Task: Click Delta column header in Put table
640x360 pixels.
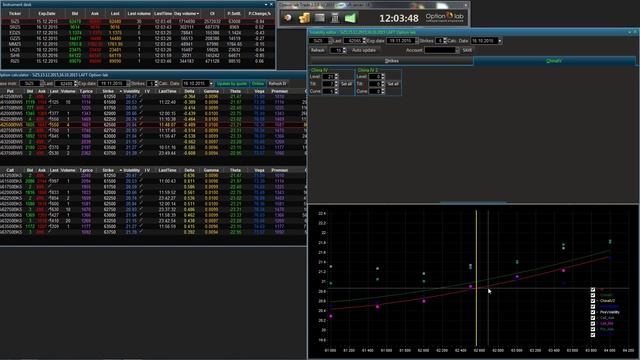Action: [189, 91]
